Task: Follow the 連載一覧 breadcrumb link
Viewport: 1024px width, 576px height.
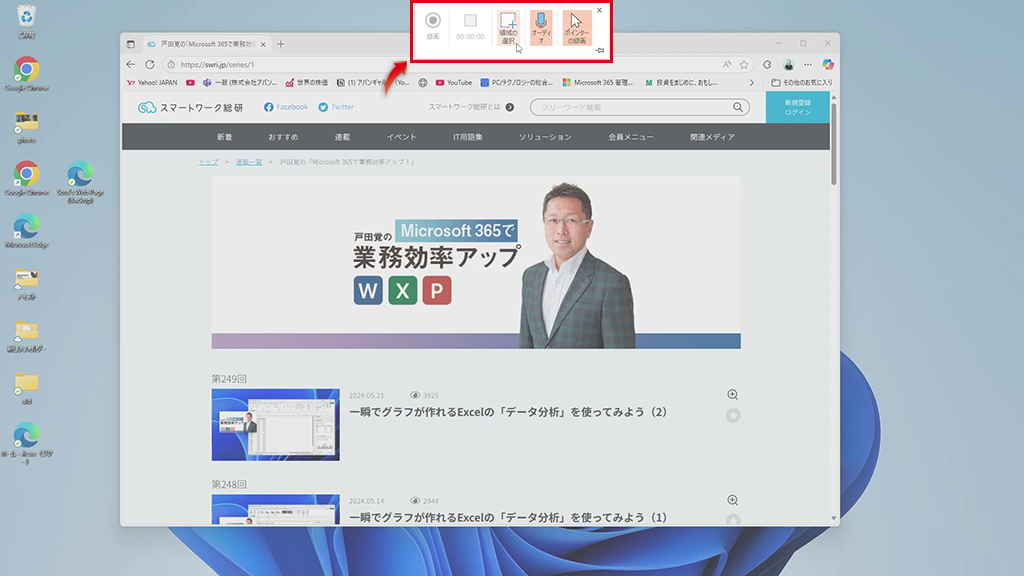Action: tap(249, 162)
